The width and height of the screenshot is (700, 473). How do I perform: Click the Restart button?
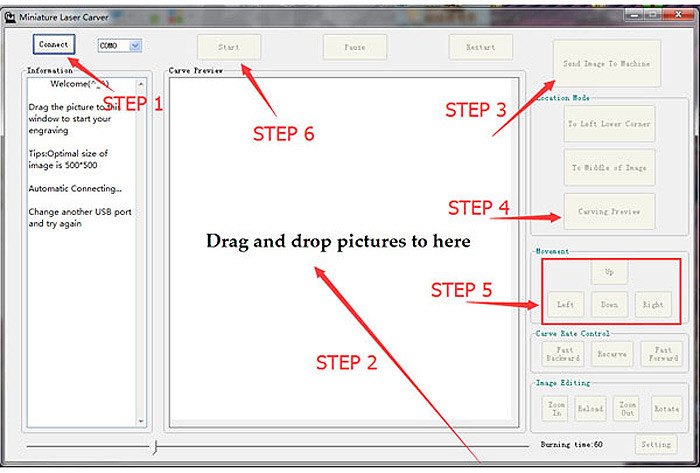tap(480, 47)
